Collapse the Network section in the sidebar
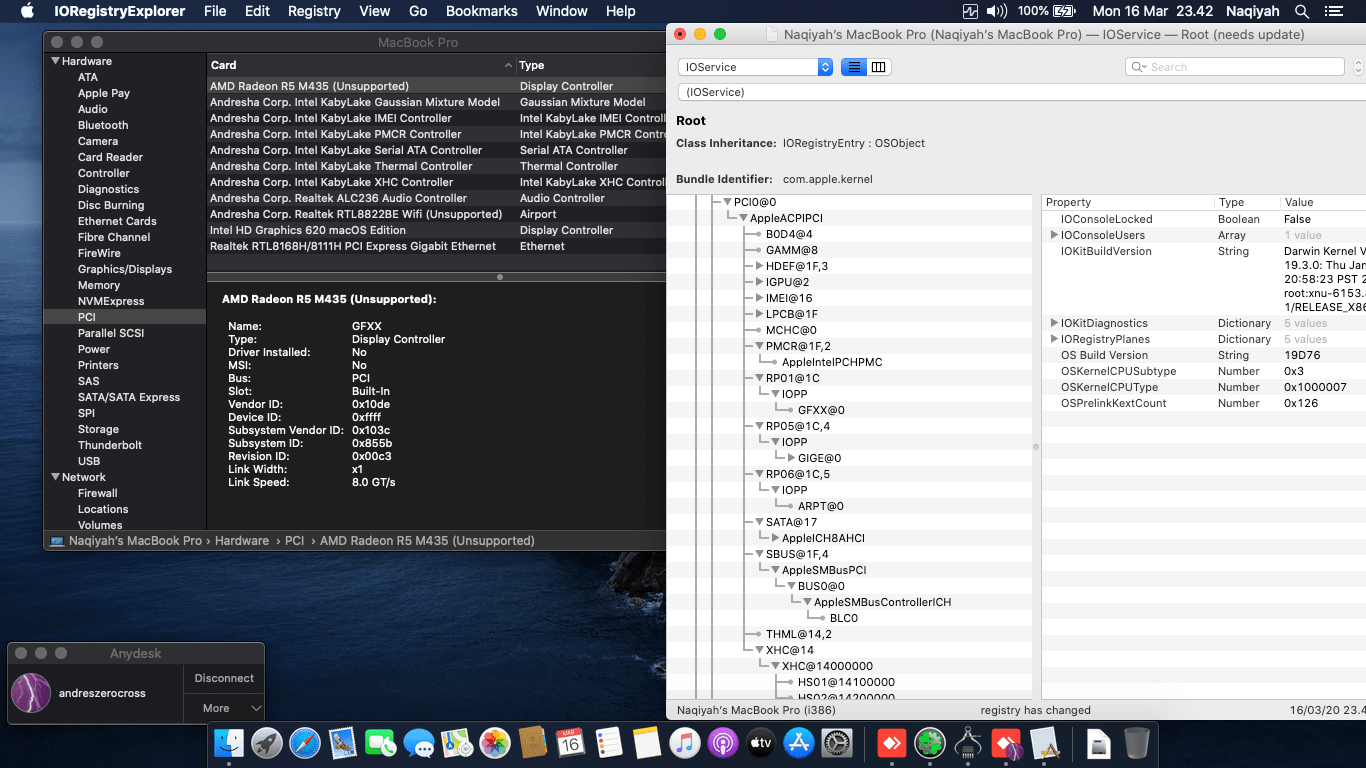The height and width of the screenshot is (768, 1366). (x=56, y=477)
